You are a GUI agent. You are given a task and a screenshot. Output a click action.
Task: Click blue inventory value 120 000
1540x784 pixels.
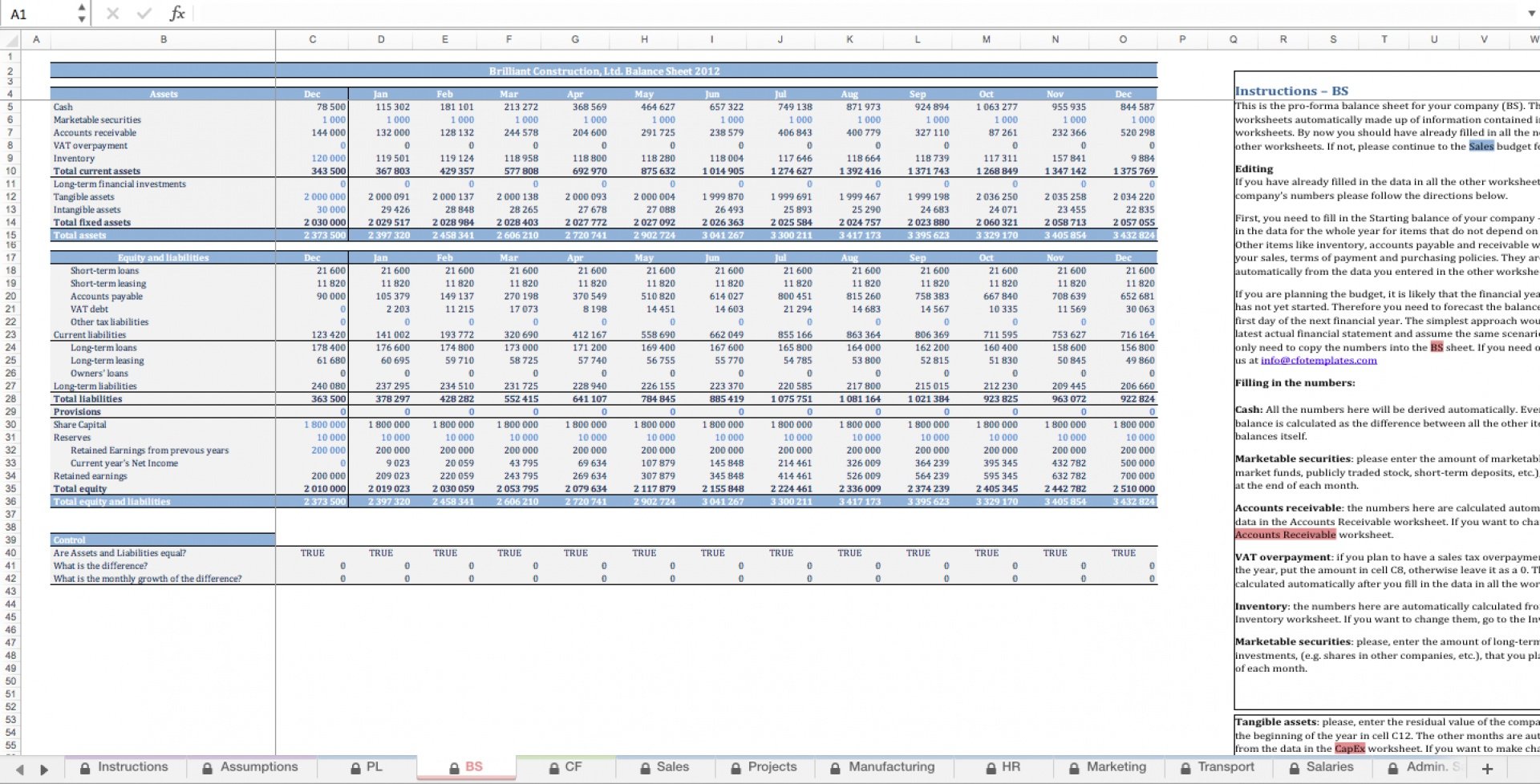[329, 158]
